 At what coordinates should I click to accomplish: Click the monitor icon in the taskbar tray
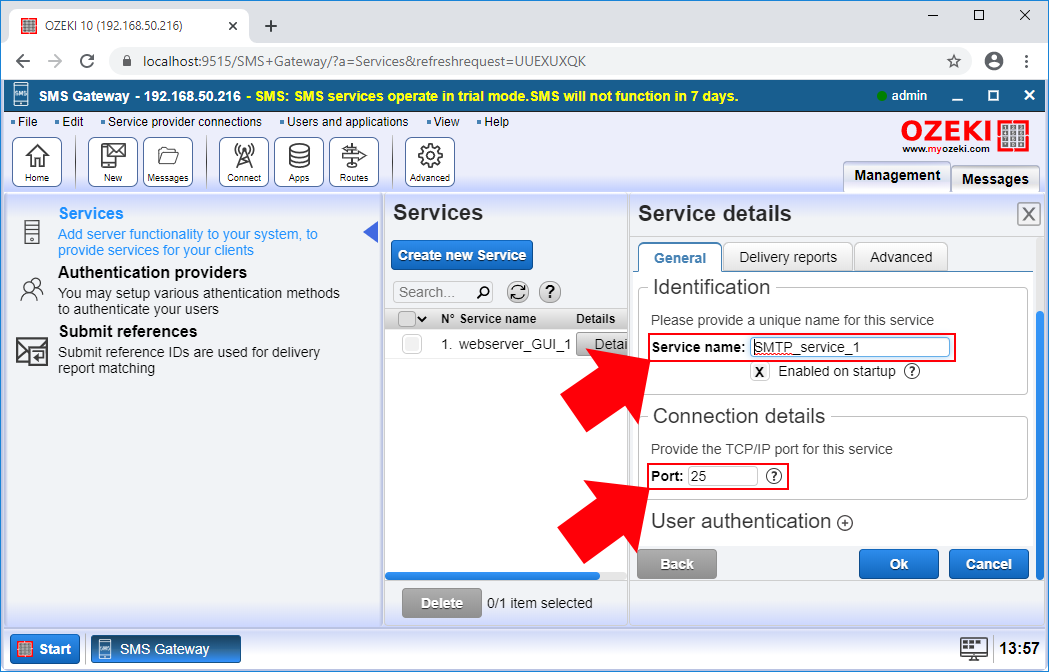point(974,649)
